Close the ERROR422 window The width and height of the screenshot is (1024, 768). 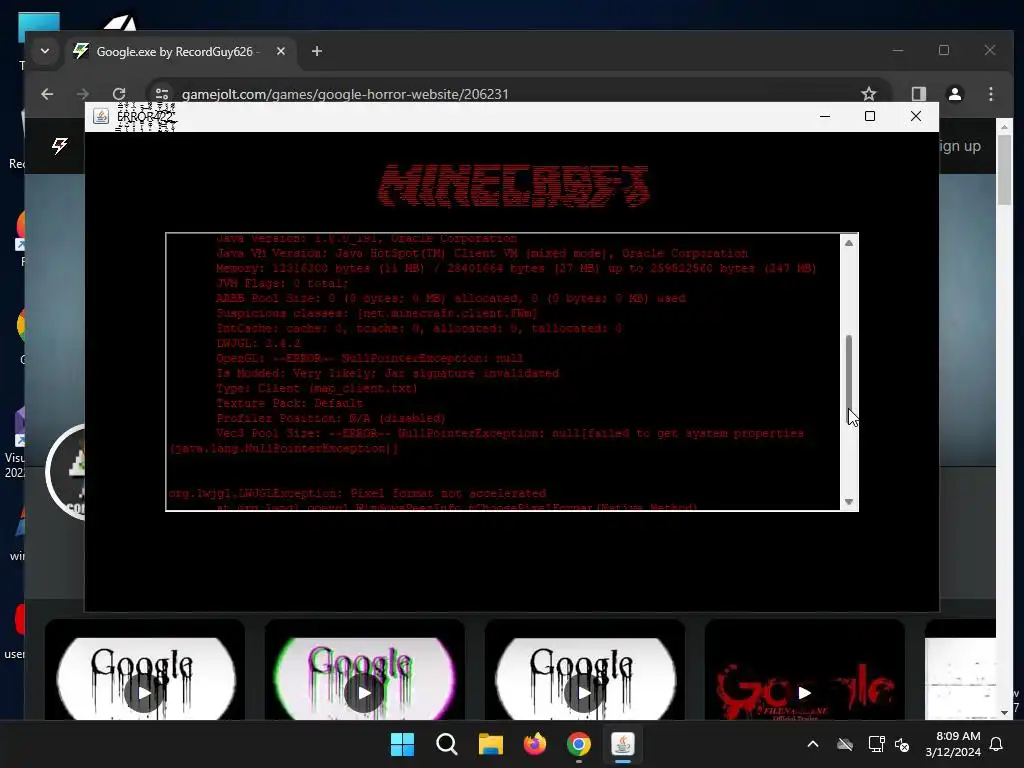tap(916, 116)
